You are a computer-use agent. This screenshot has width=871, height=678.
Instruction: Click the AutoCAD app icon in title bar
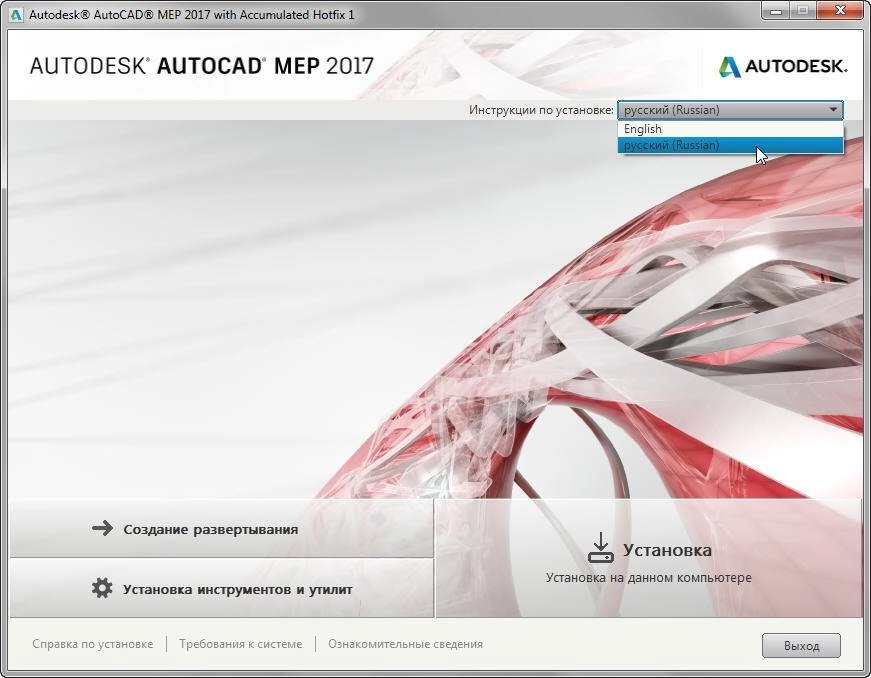[x=16, y=15]
